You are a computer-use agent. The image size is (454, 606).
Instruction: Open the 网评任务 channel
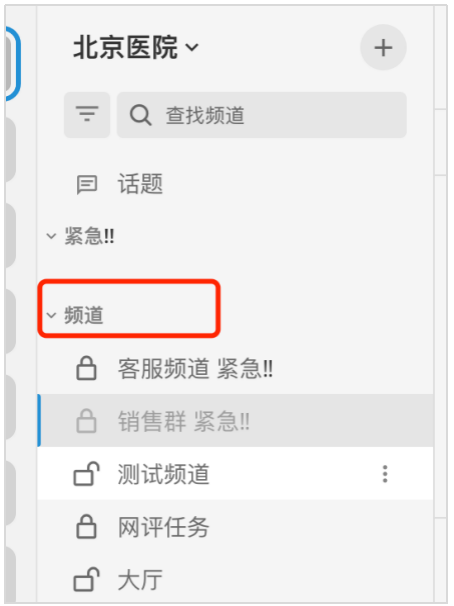tap(235, 526)
